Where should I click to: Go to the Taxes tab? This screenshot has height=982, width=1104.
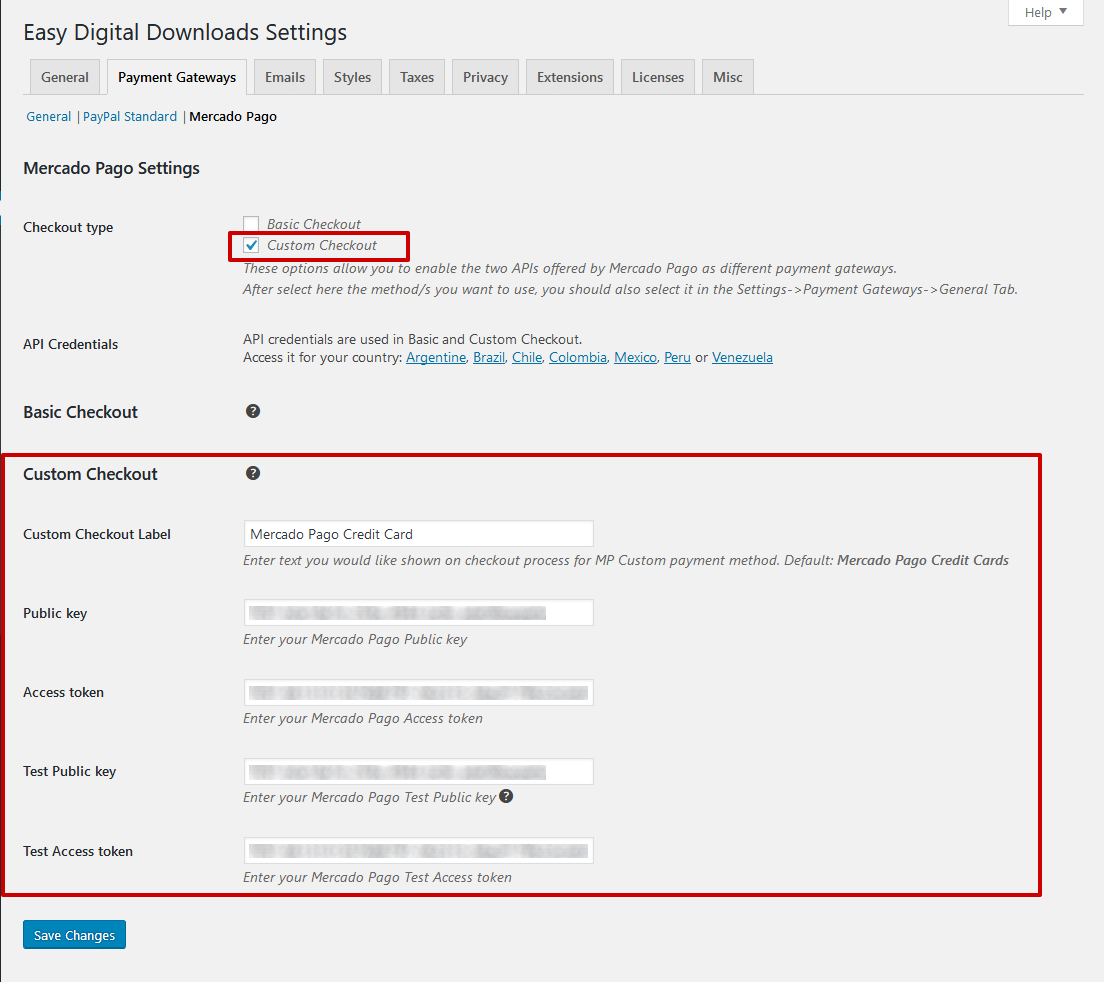417,77
